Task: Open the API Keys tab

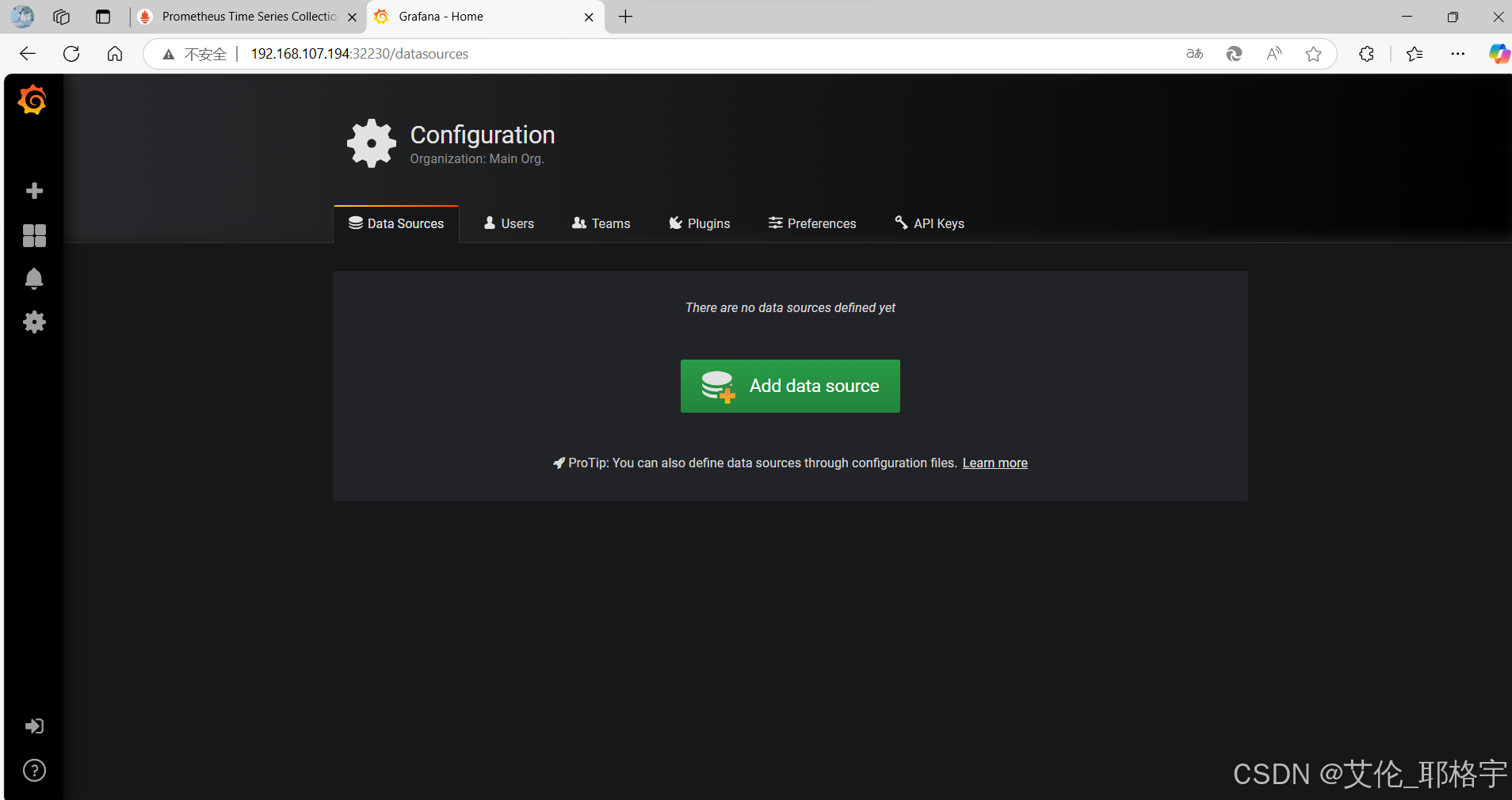Action: click(930, 224)
